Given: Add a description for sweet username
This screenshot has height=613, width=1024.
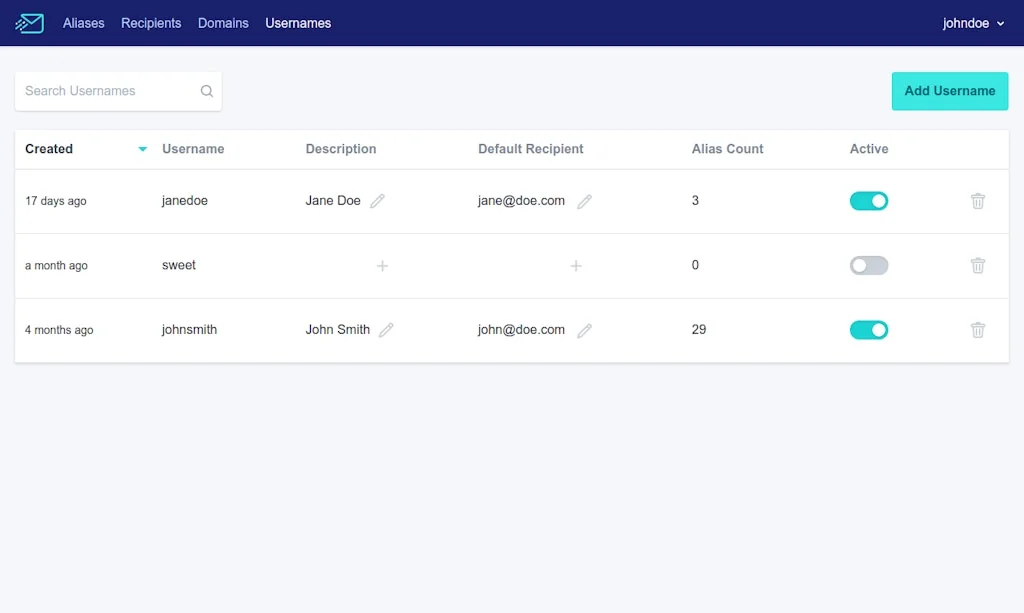Looking at the screenshot, I should click(x=382, y=266).
